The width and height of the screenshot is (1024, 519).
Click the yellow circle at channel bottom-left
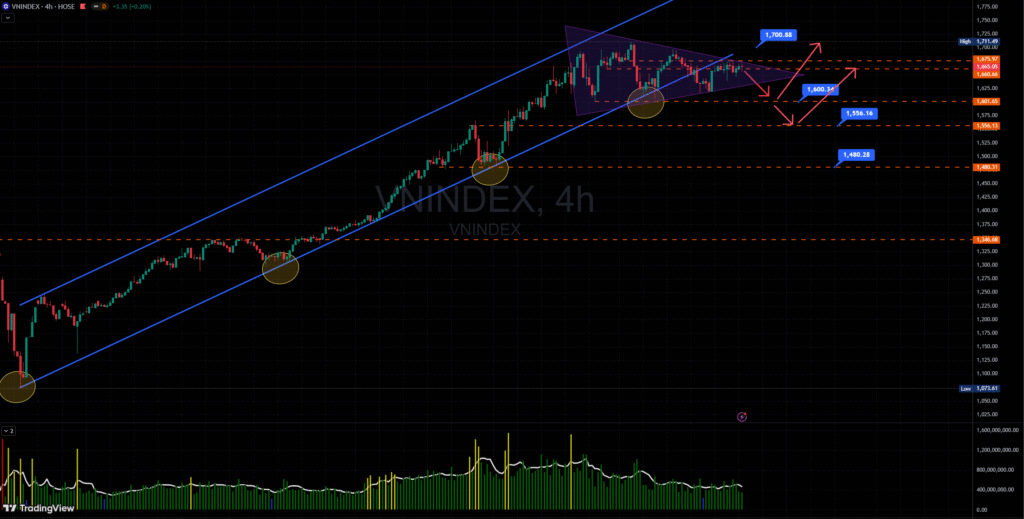17,386
